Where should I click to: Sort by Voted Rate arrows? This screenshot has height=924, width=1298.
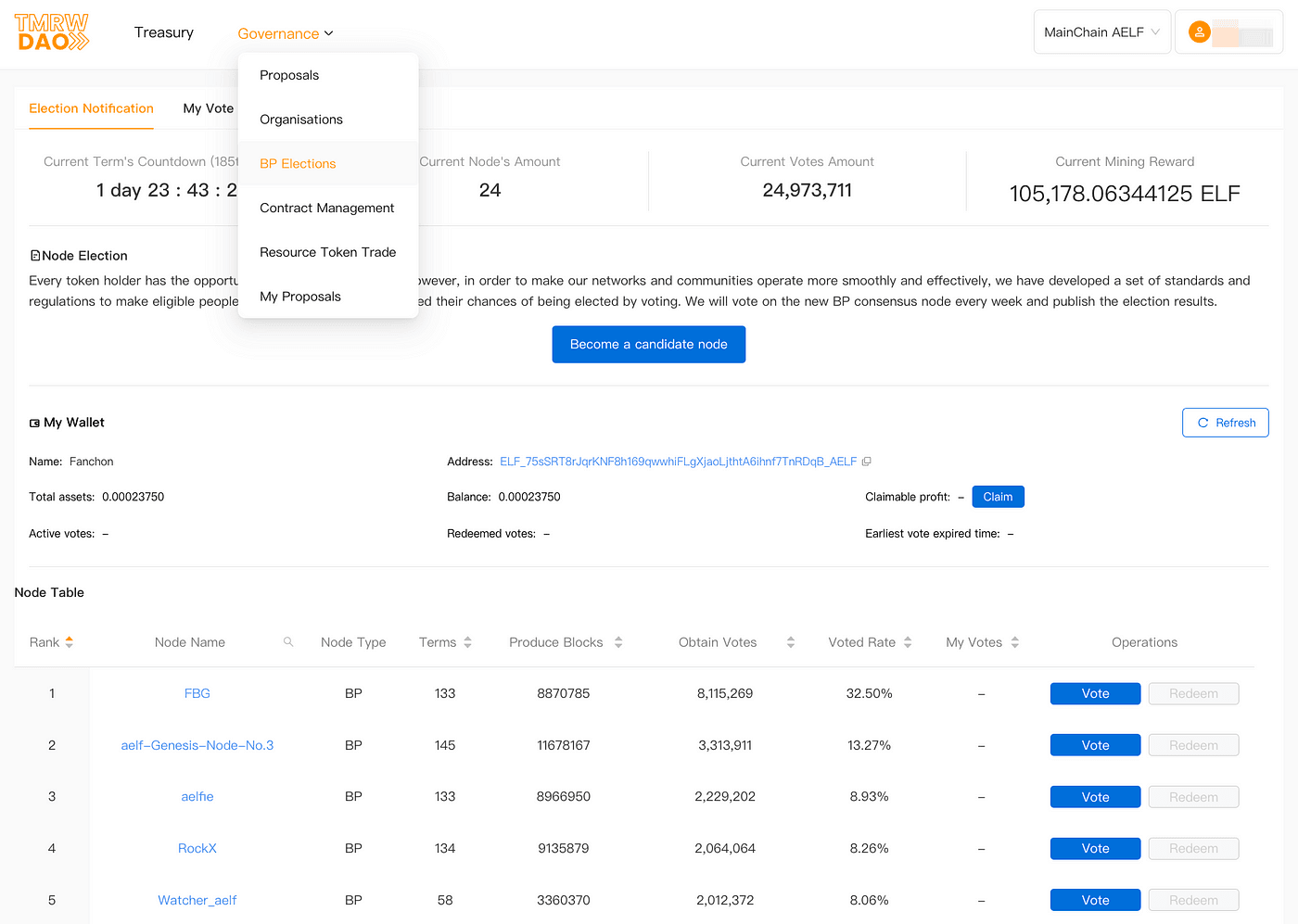point(908,642)
